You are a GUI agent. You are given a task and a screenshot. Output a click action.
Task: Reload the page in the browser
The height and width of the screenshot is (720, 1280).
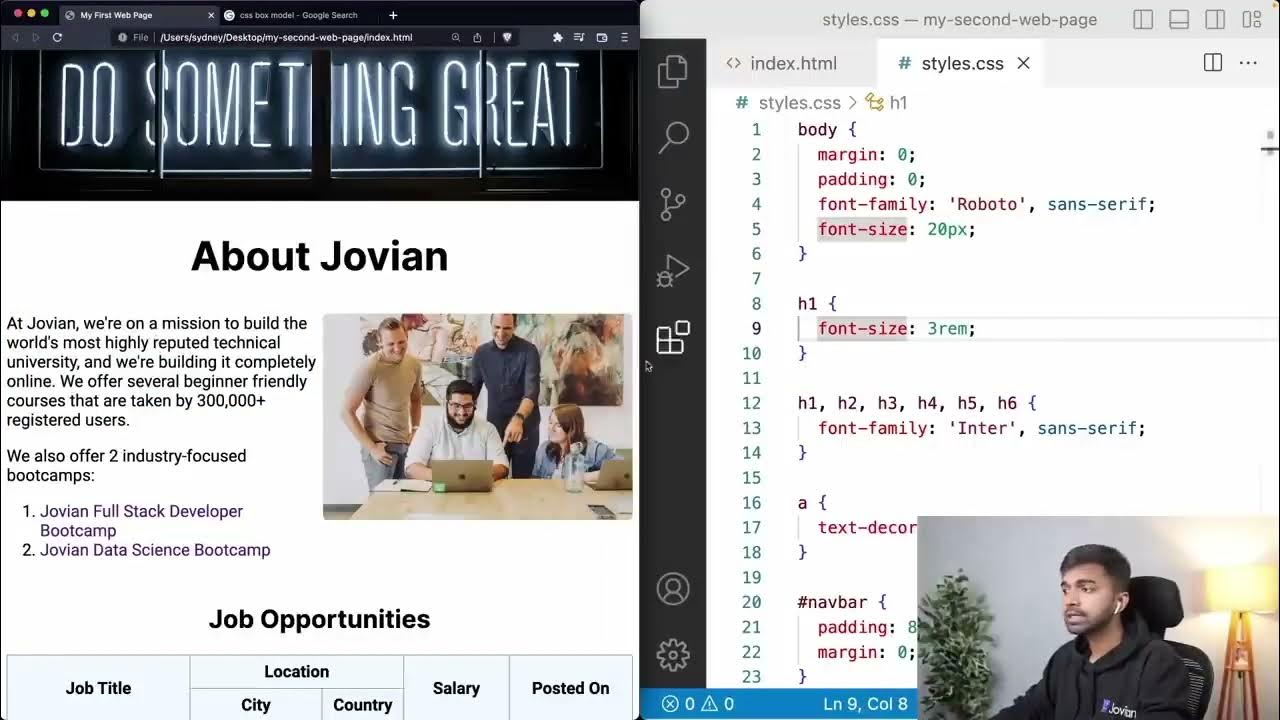pyautogui.click(x=57, y=37)
